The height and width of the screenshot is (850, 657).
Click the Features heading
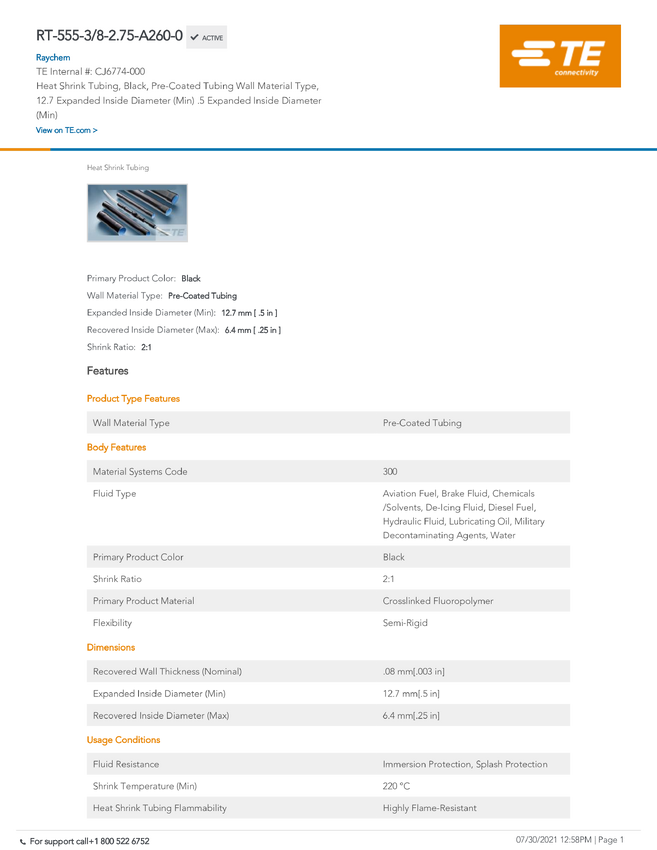tap(107, 371)
